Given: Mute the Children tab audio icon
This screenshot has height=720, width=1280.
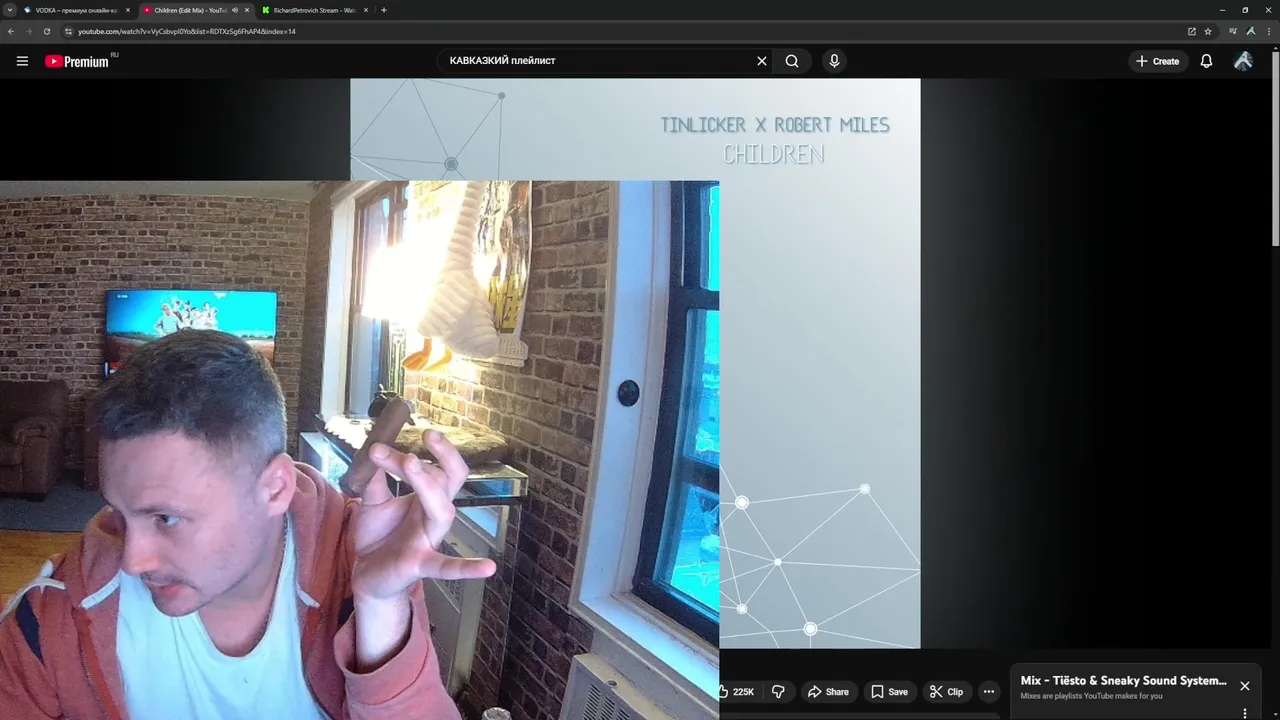Looking at the screenshot, I should coord(235,10).
